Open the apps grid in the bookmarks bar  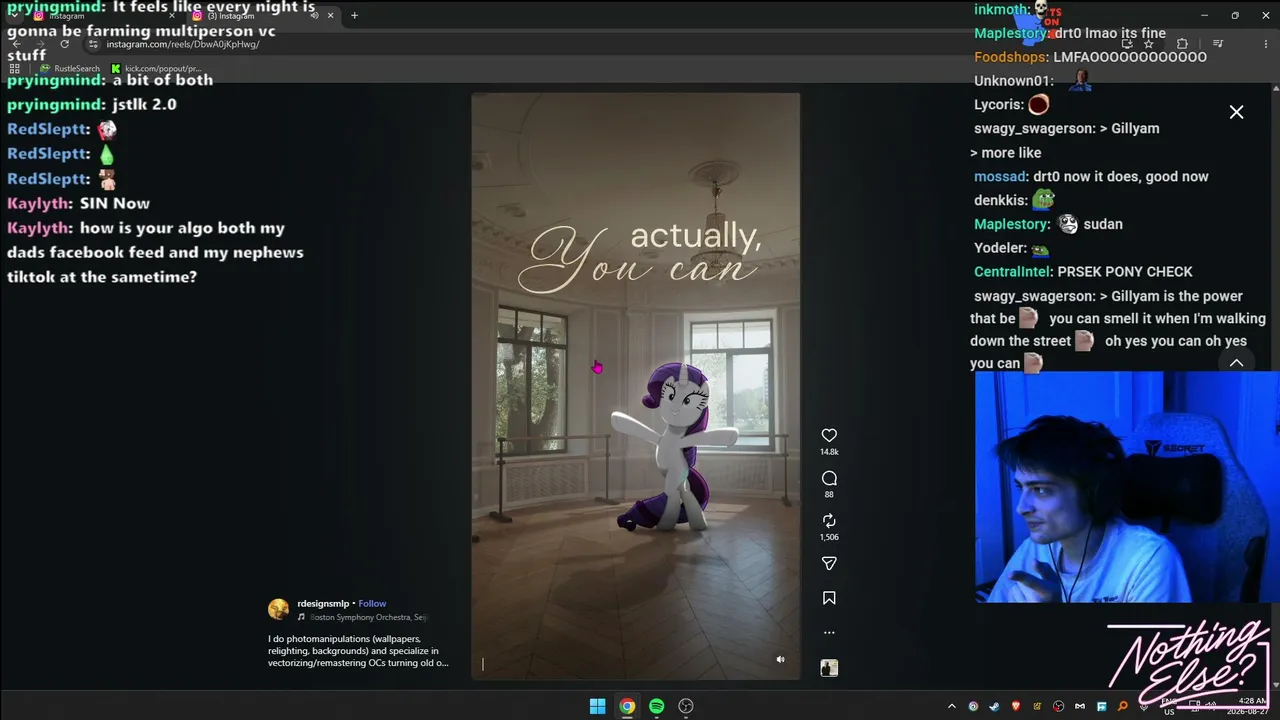tap(15, 68)
